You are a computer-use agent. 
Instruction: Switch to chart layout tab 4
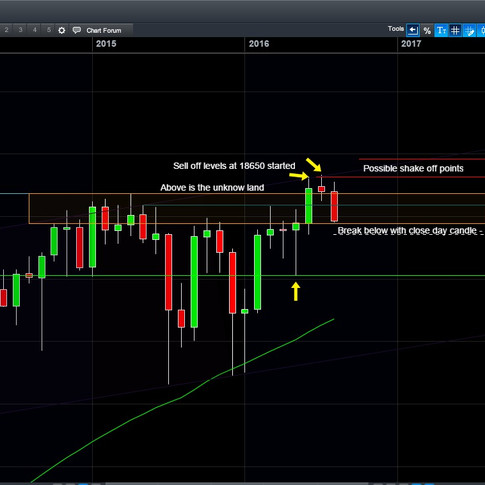click(35, 30)
